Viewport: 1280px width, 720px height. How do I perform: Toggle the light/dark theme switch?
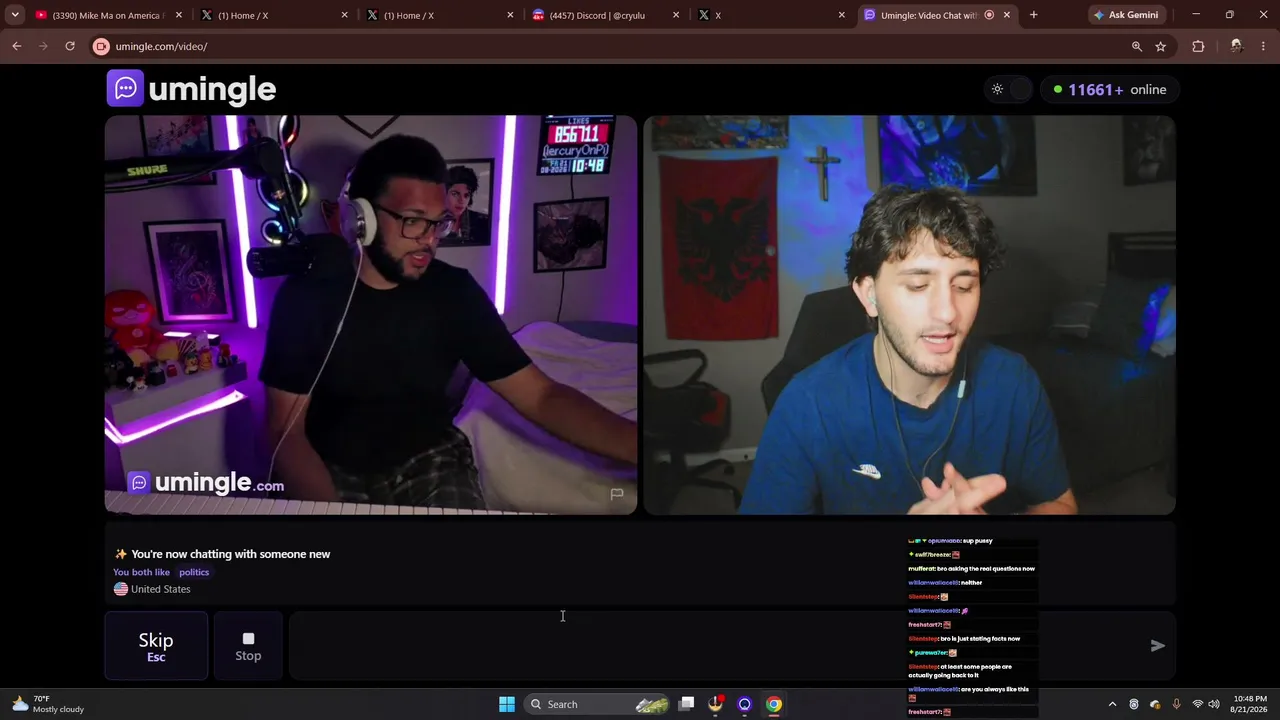click(1009, 89)
